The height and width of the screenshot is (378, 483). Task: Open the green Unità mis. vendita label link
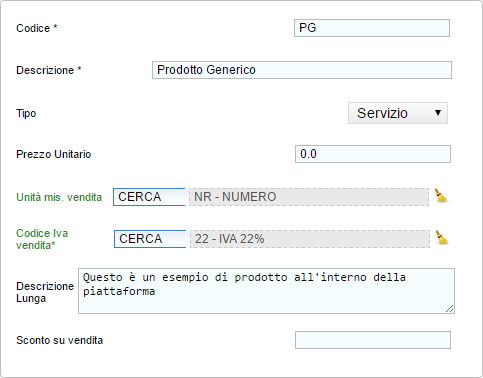click(59, 197)
